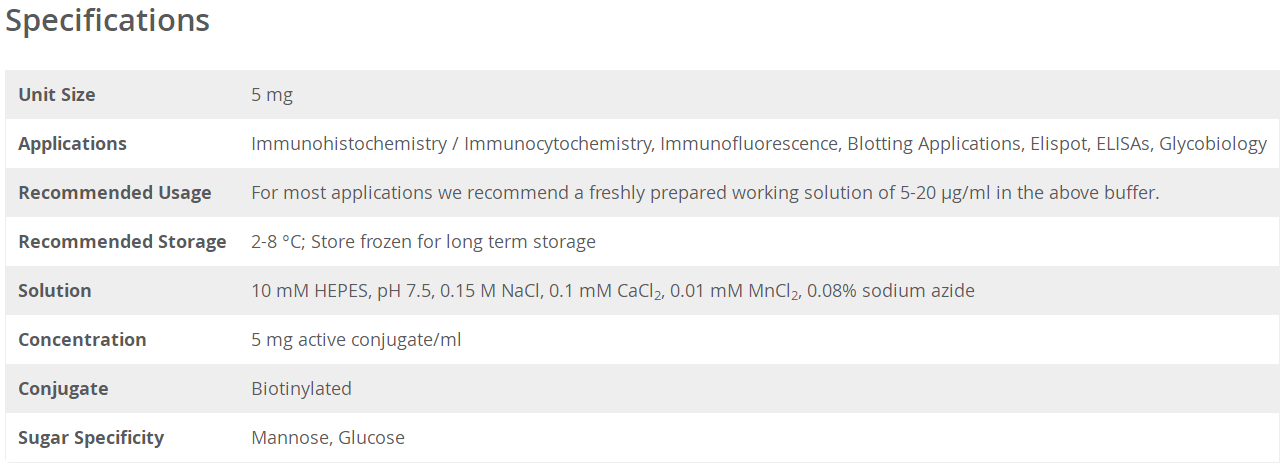
Task: Click the 5 mg unit size value
Action: (x=272, y=95)
